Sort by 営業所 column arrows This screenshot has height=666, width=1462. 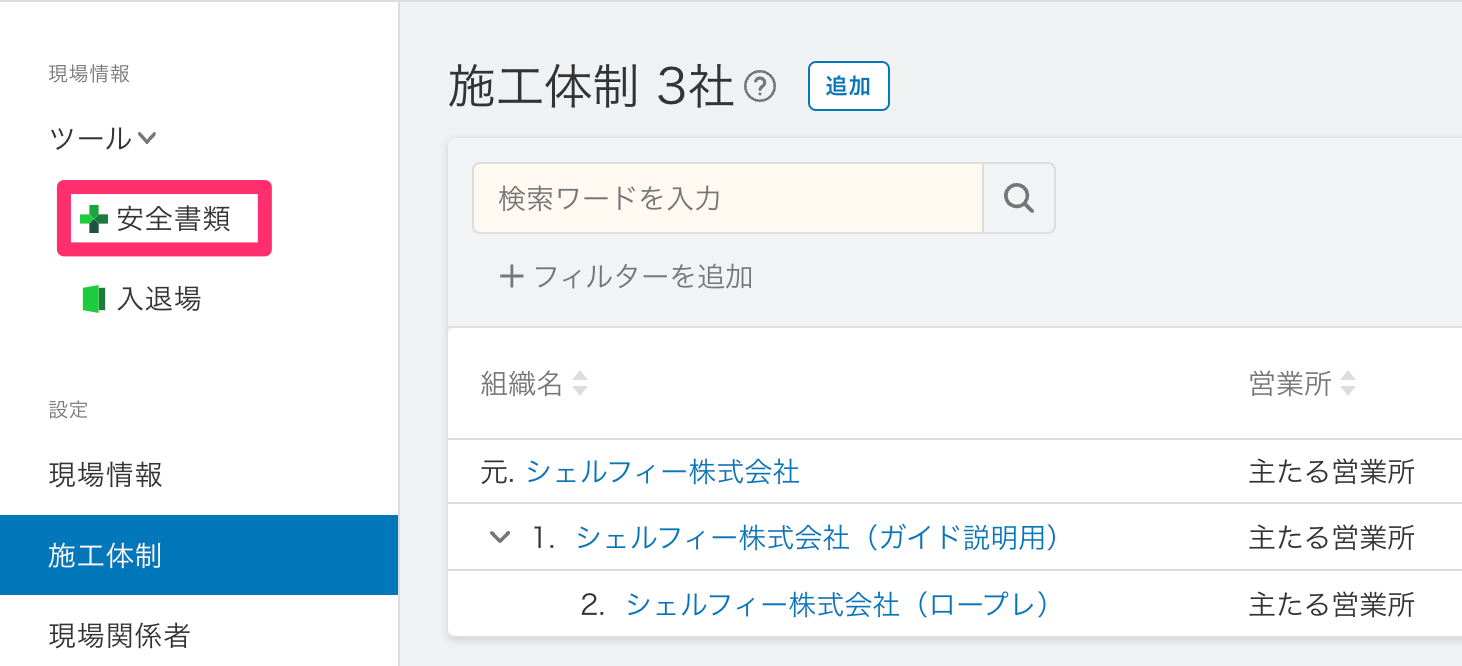1348,384
